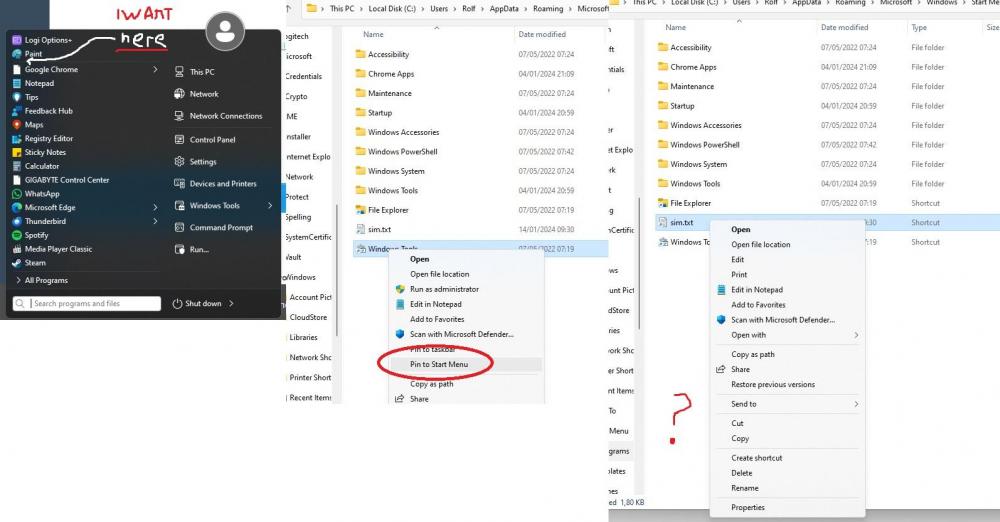The height and width of the screenshot is (522, 1000).
Task: Expand the Google Chrome jump list arrow
Action: pyautogui.click(x=155, y=70)
